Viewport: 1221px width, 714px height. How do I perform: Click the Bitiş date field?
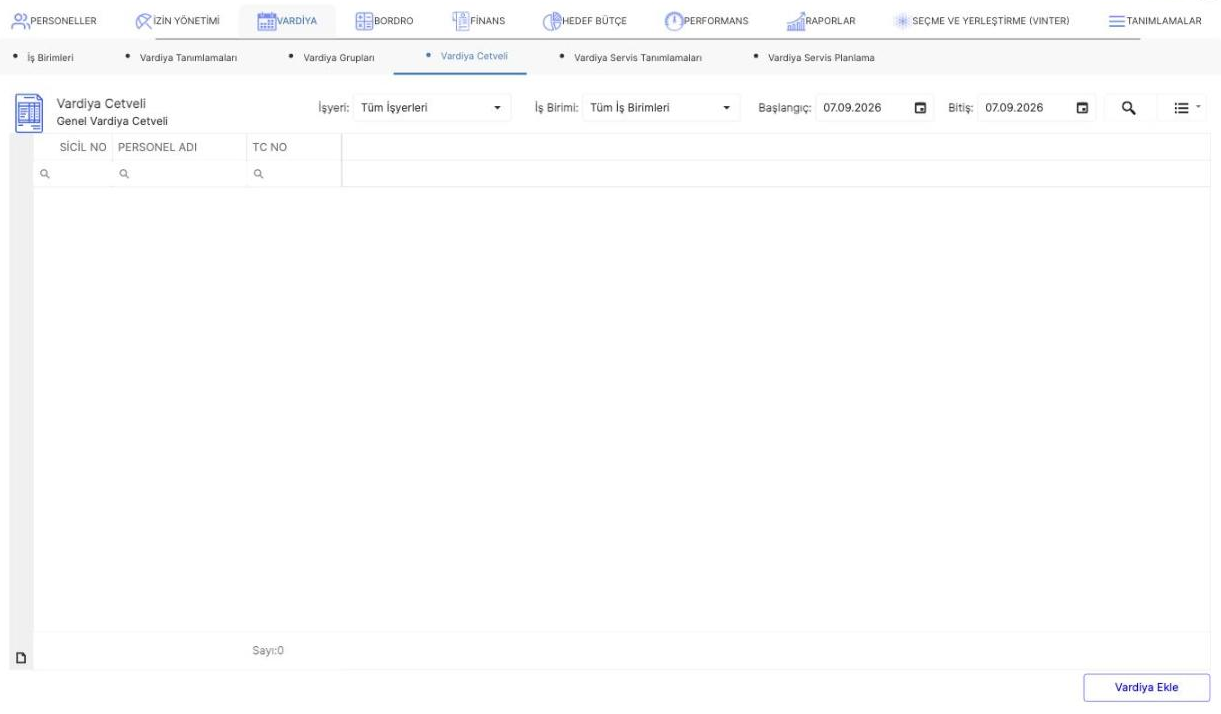tap(1025, 108)
